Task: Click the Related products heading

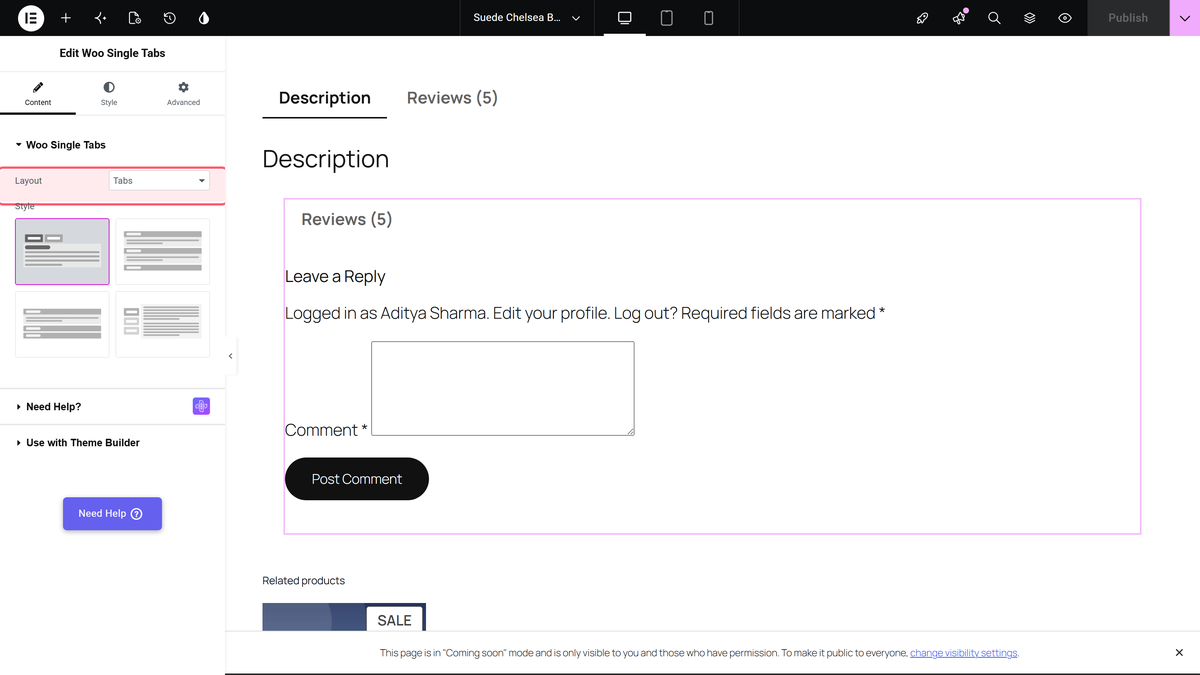Action: point(304,580)
